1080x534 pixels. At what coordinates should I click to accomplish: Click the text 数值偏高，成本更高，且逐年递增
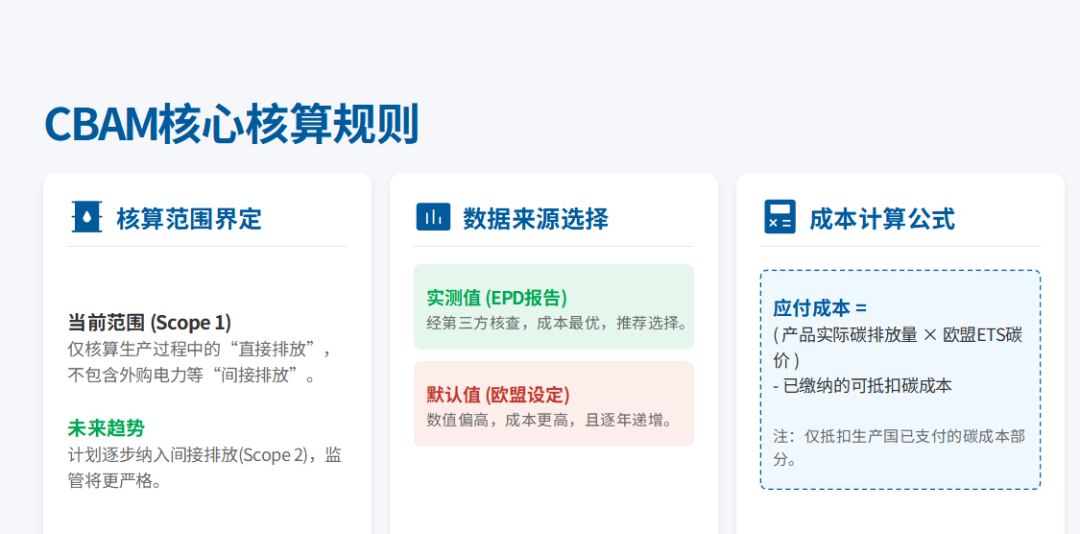550,420
